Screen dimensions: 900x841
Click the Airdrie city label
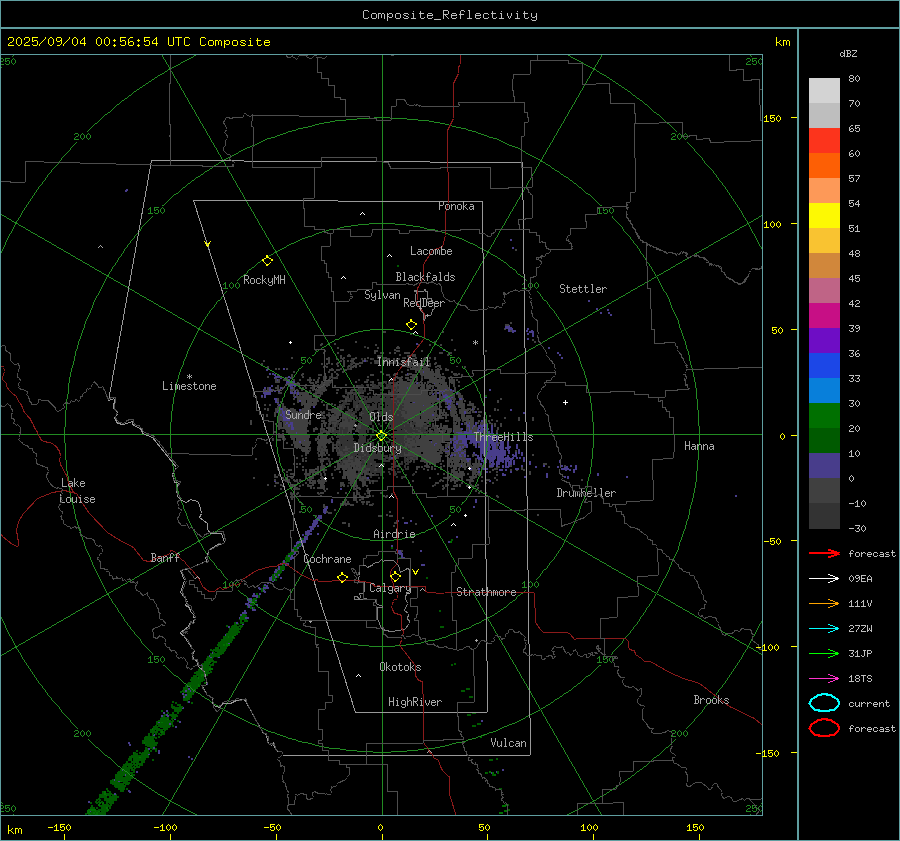(x=394, y=534)
